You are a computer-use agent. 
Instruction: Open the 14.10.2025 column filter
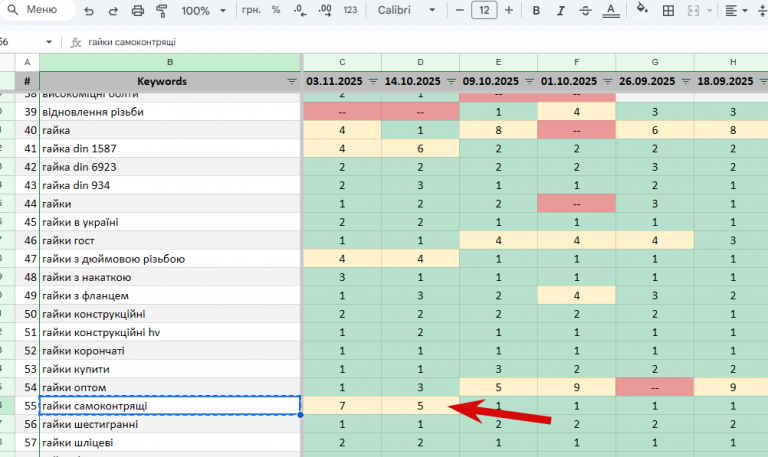point(451,81)
